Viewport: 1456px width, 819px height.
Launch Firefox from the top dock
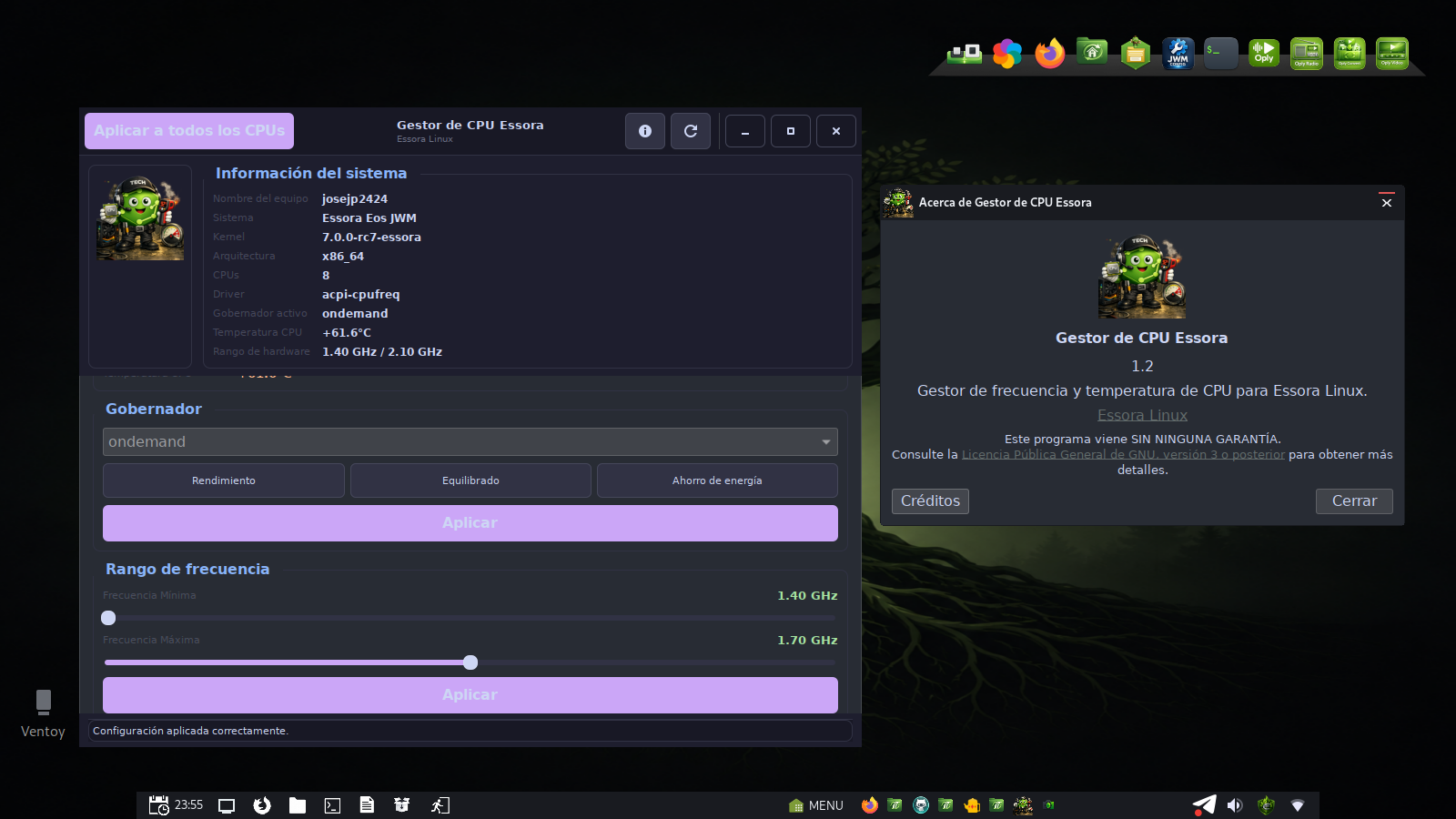pyautogui.click(x=1050, y=54)
